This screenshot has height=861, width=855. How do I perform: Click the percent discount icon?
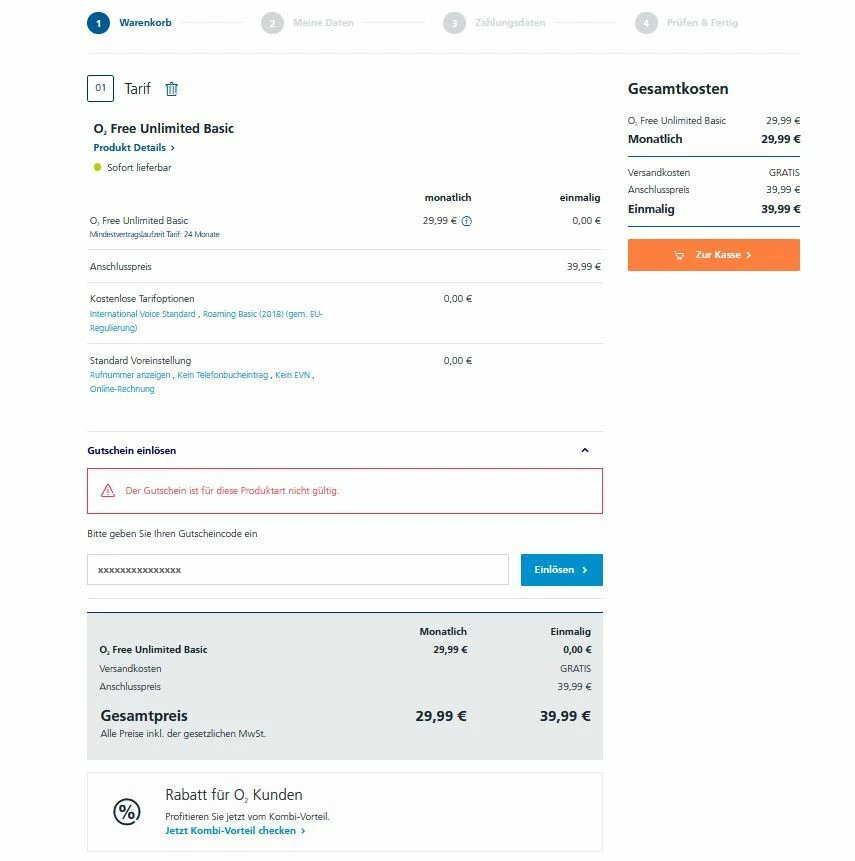point(127,812)
